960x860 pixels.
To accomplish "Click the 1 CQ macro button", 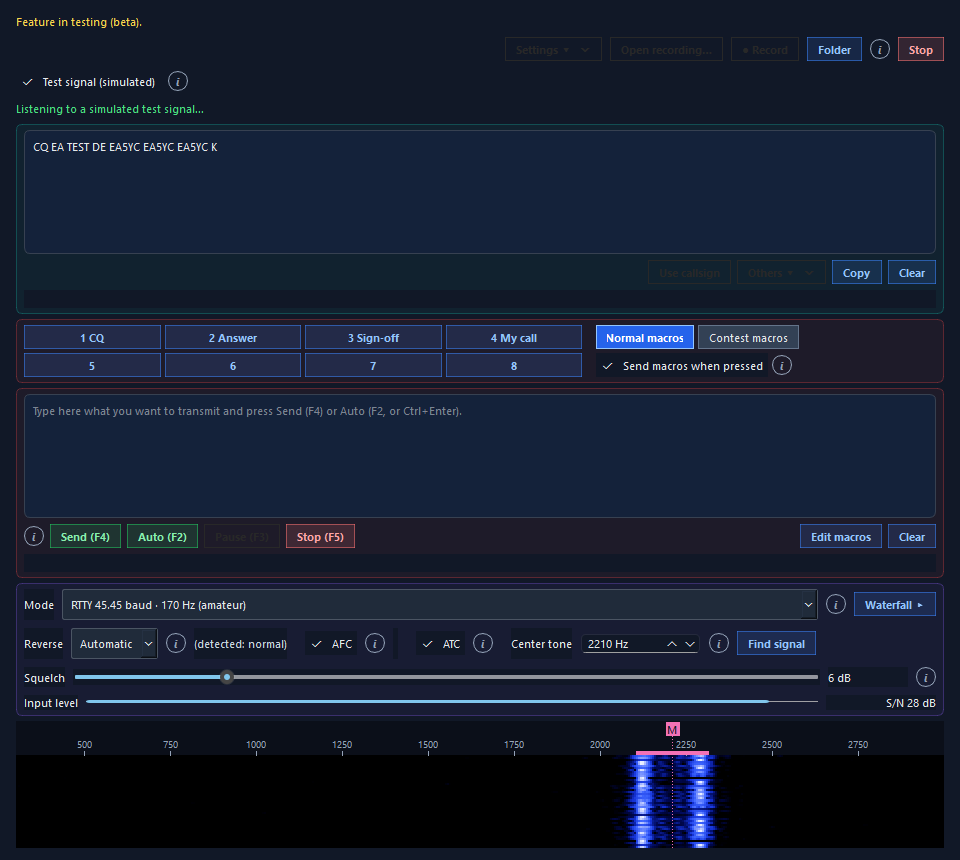I will 92,338.
